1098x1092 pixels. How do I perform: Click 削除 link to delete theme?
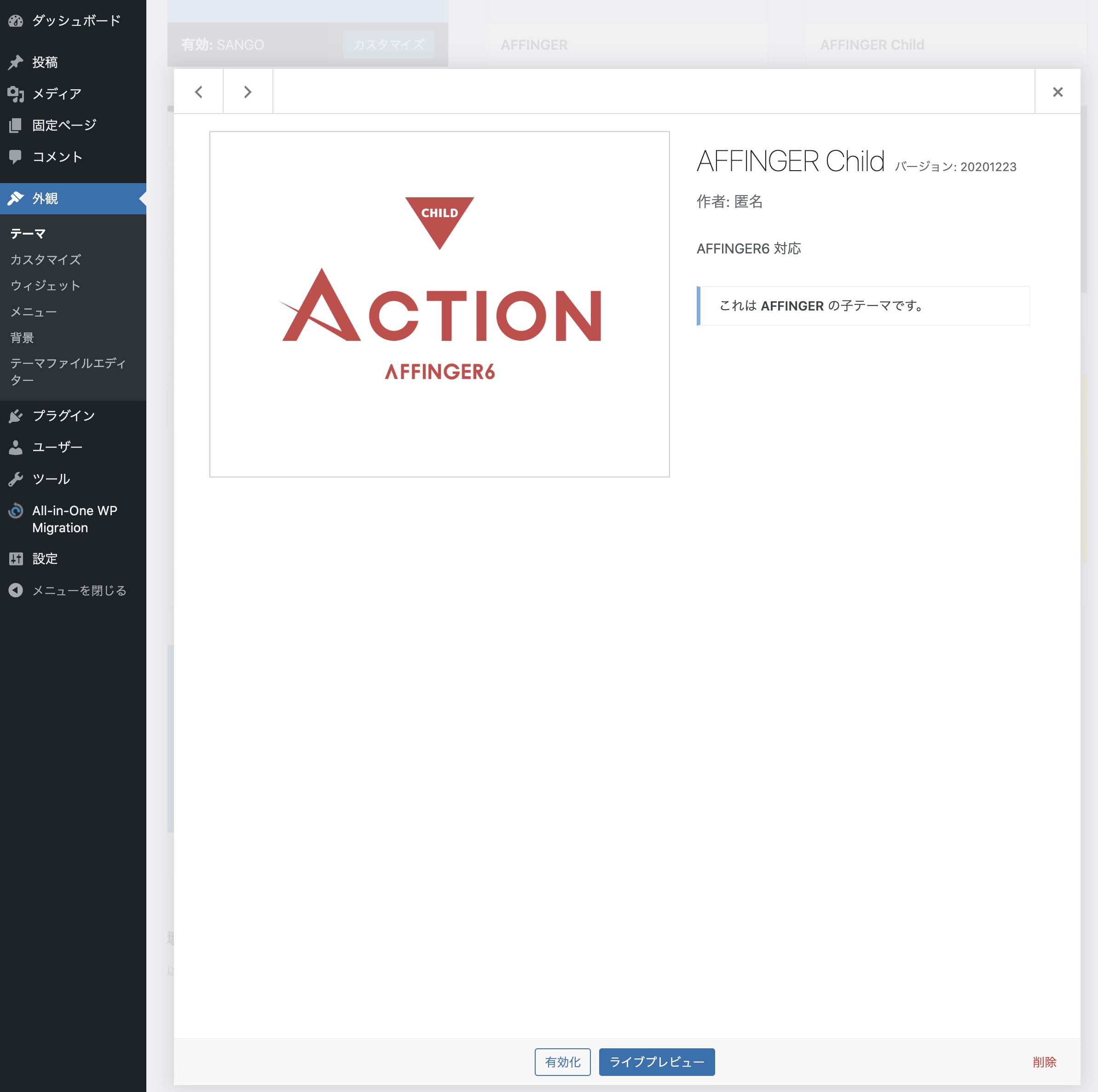[x=1044, y=1062]
